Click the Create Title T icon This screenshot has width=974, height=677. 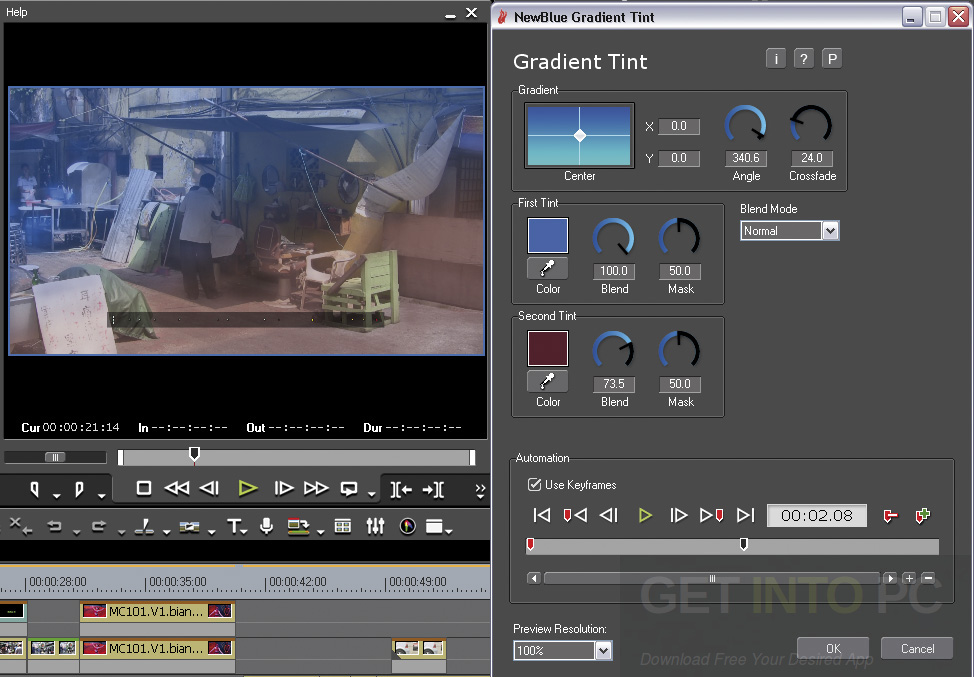[234, 527]
